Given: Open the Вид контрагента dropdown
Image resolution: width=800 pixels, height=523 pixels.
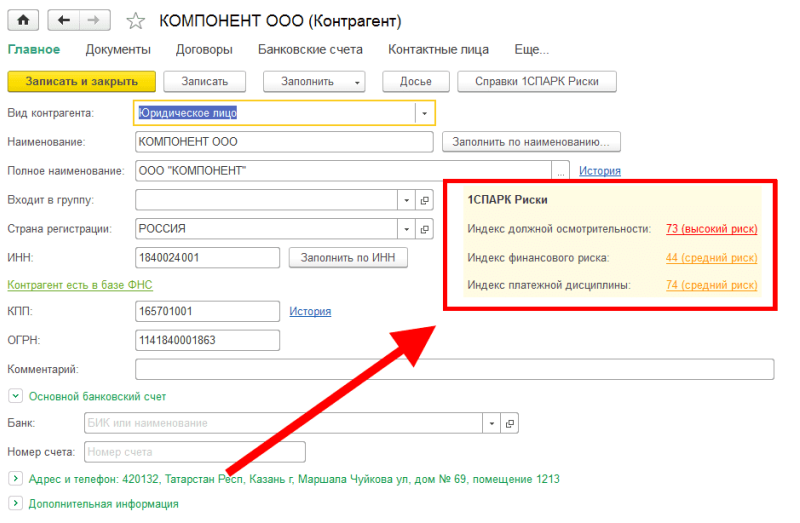Looking at the screenshot, I should 424,113.
